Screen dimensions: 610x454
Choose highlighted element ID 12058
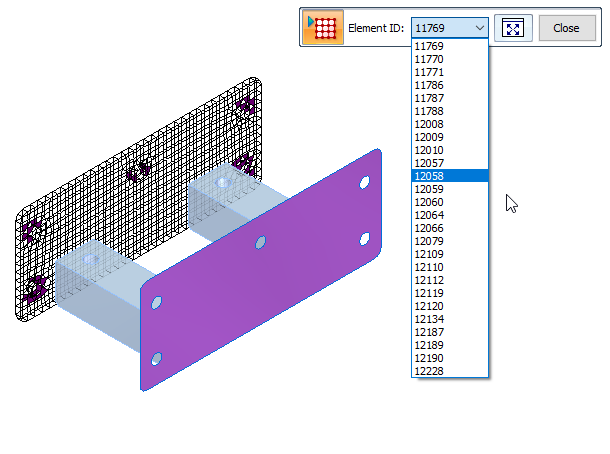(450, 176)
